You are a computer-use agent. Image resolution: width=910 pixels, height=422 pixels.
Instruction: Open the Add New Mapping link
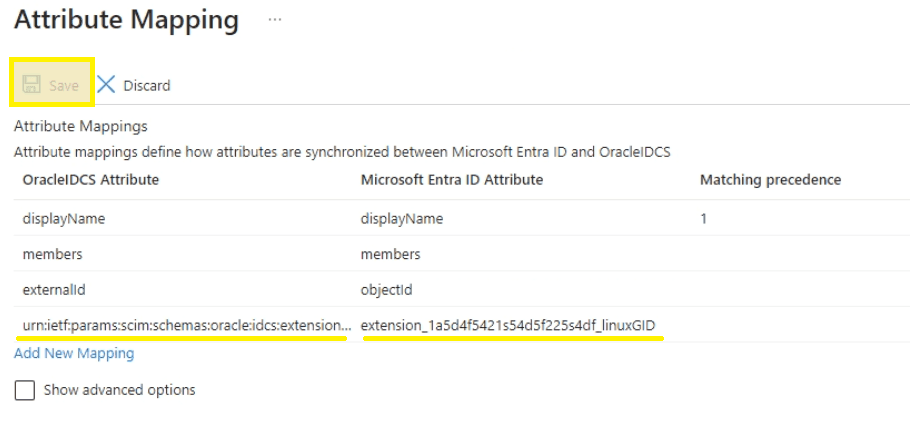pos(74,353)
